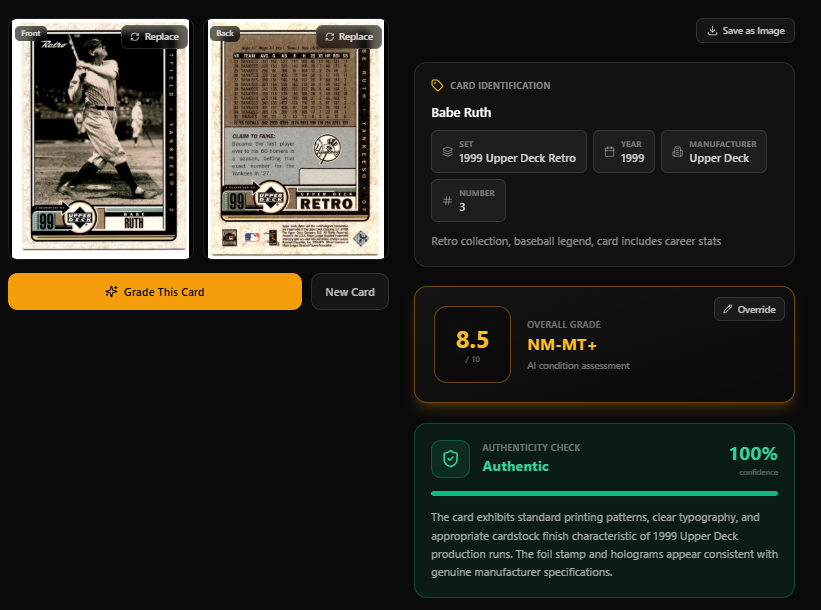Viewport: 821px width, 610px height.
Task: Click the 8.5 overall grade score box
Action: pos(472,345)
